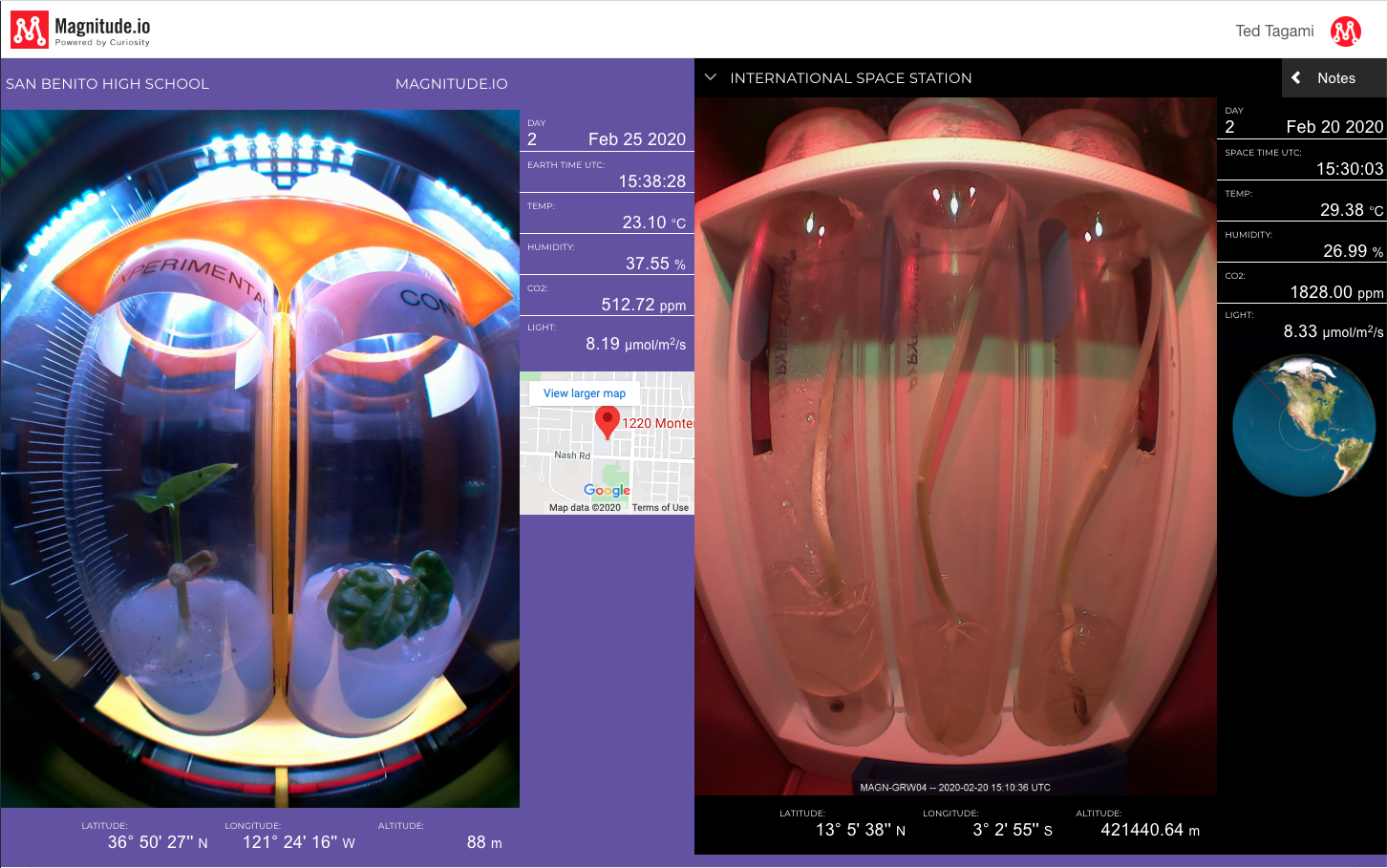Open Ted Tagami user avatar icon
This screenshot has height=868, width=1387.
(x=1346, y=32)
